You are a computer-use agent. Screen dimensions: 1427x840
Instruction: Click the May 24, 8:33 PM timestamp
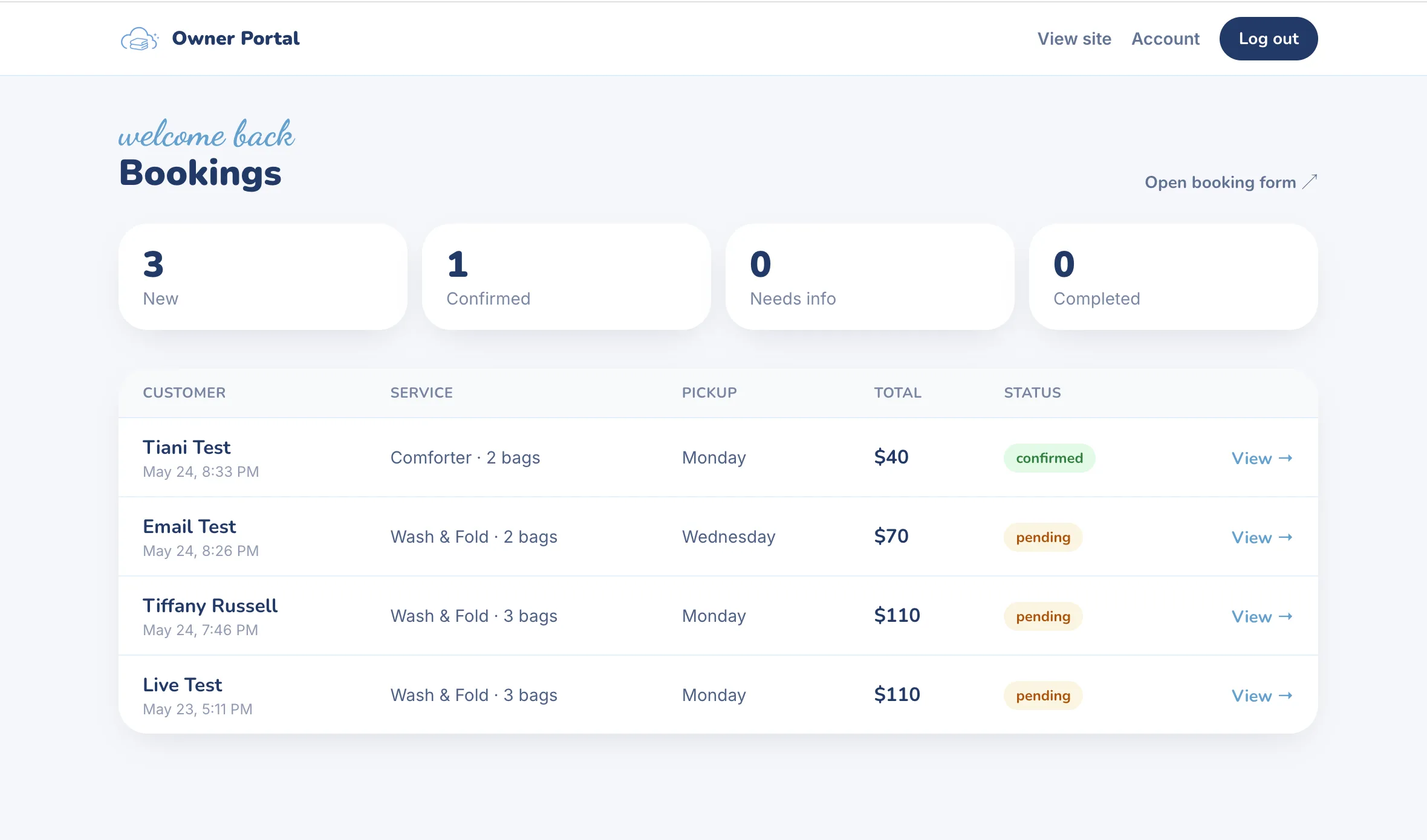pos(201,472)
